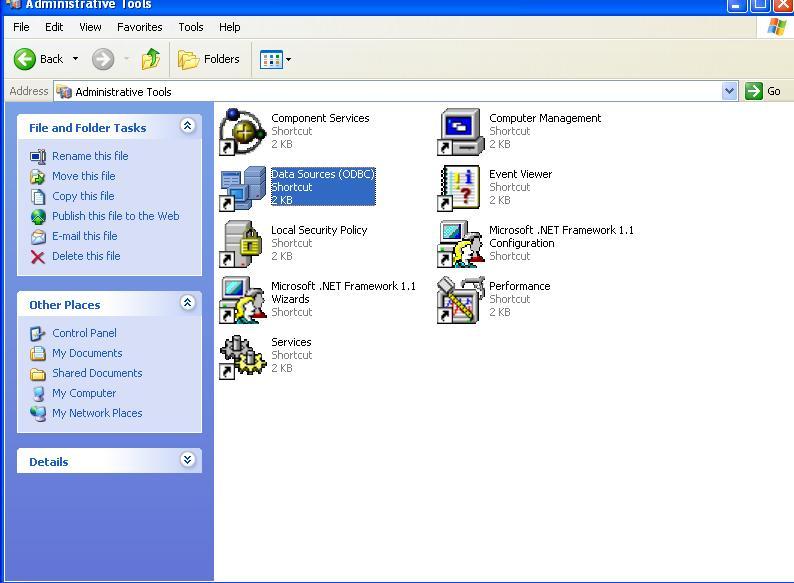The height and width of the screenshot is (583, 794).
Task: Click Publish this file to the Web
Action: point(115,216)
